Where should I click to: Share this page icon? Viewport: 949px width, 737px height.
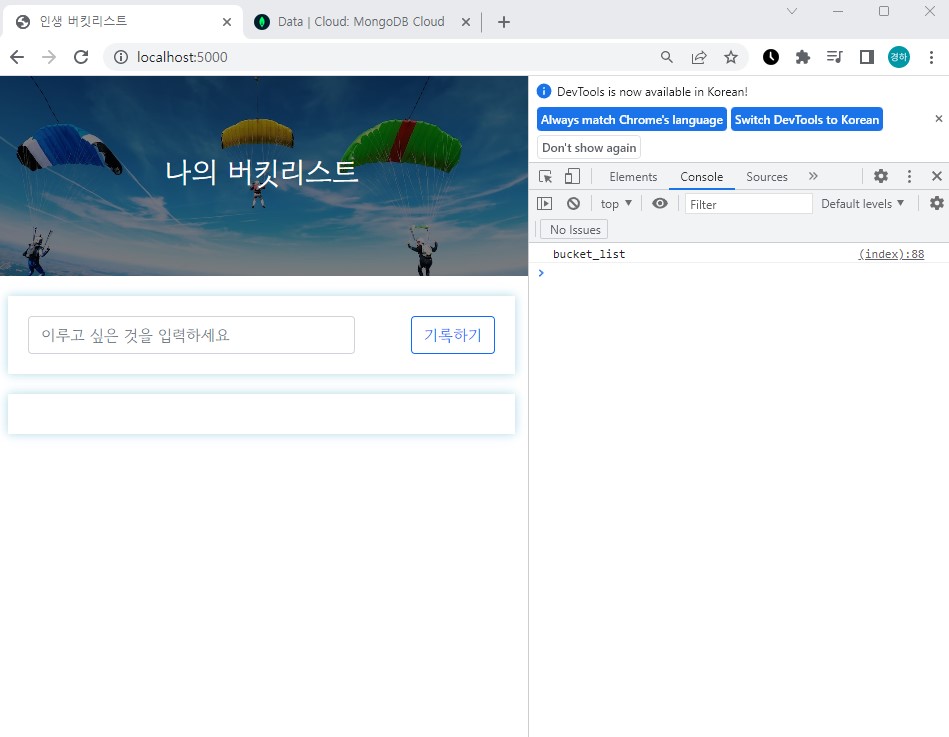point(699,57)
